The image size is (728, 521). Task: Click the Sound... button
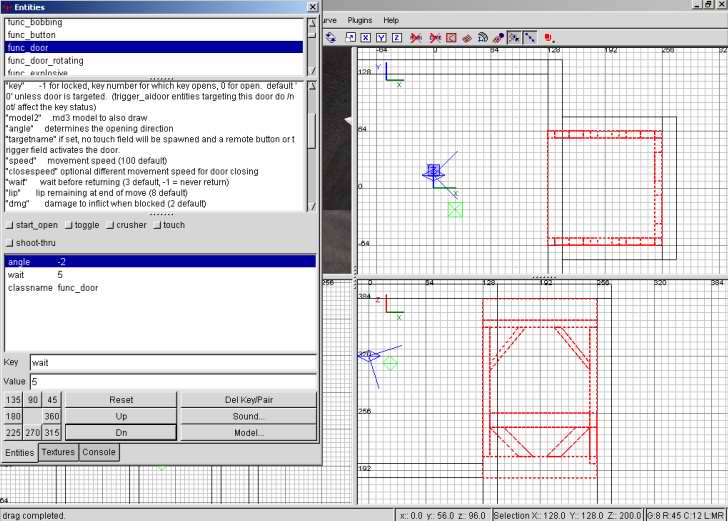[248, 416]
